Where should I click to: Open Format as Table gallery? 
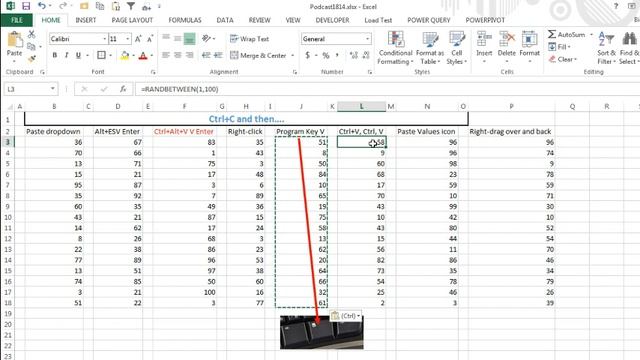coord(430,48)
